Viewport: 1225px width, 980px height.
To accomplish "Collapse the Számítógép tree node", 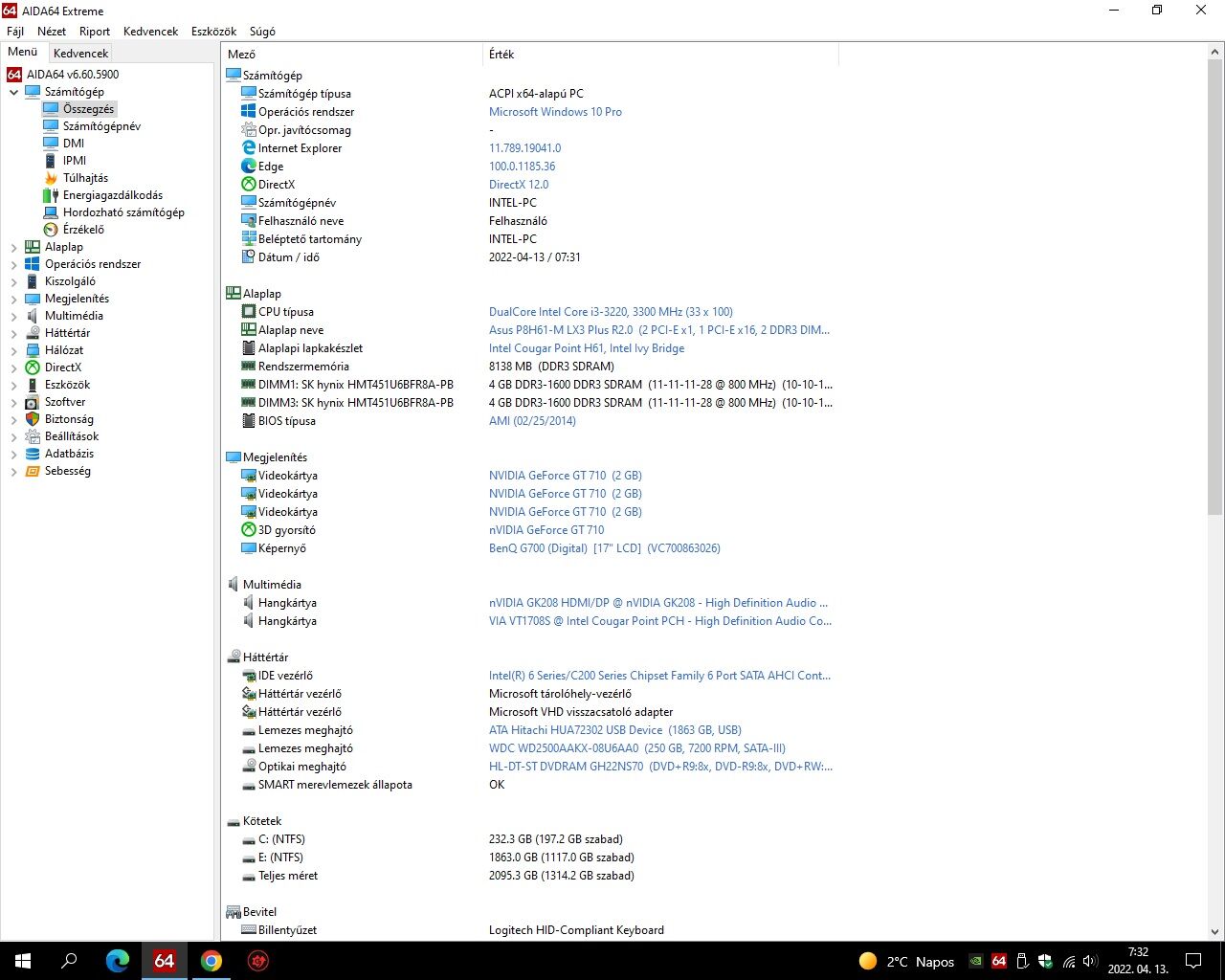I will 13,92.
